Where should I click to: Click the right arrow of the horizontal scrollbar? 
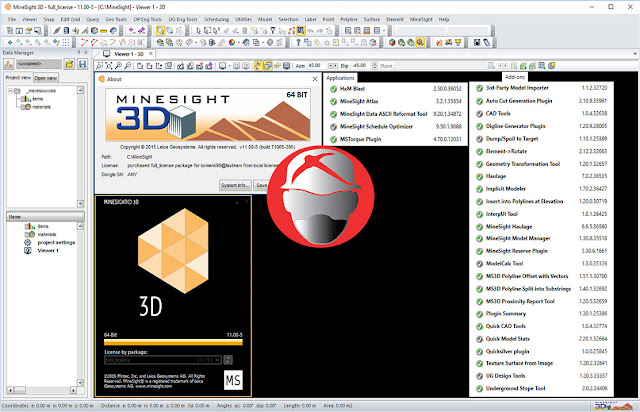coord(73,390)
